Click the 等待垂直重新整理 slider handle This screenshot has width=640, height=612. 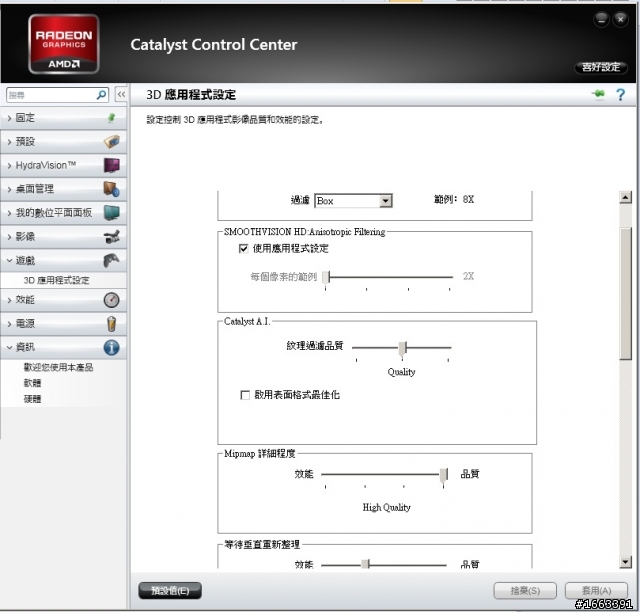click(x=366, y=565)
